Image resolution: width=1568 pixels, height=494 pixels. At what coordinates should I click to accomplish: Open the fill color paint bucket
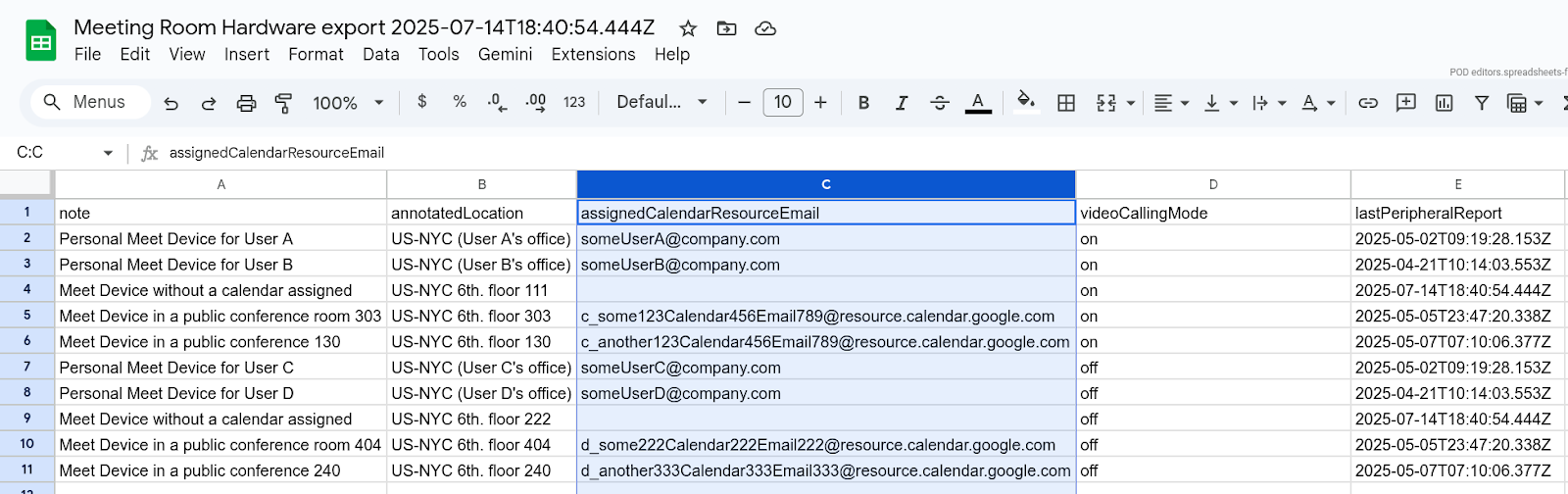pos(1026,102)
